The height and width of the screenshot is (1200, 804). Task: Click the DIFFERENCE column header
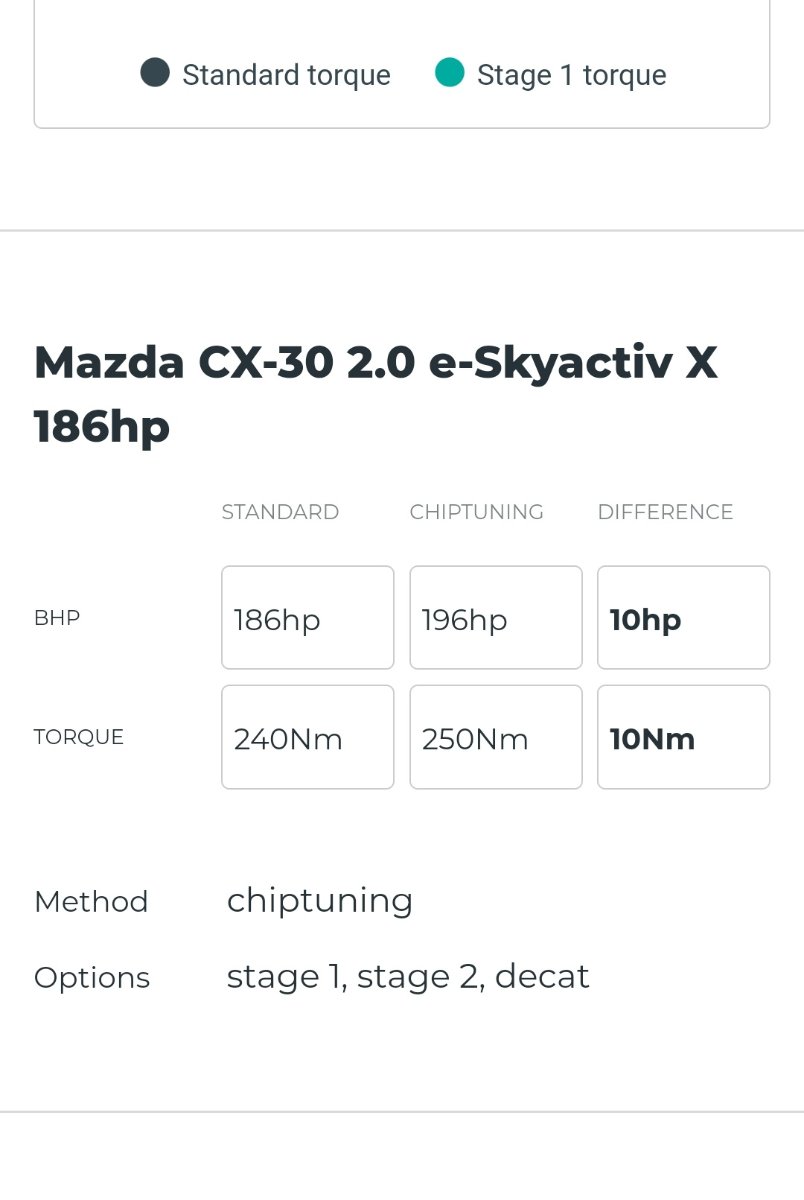point(665,512)
